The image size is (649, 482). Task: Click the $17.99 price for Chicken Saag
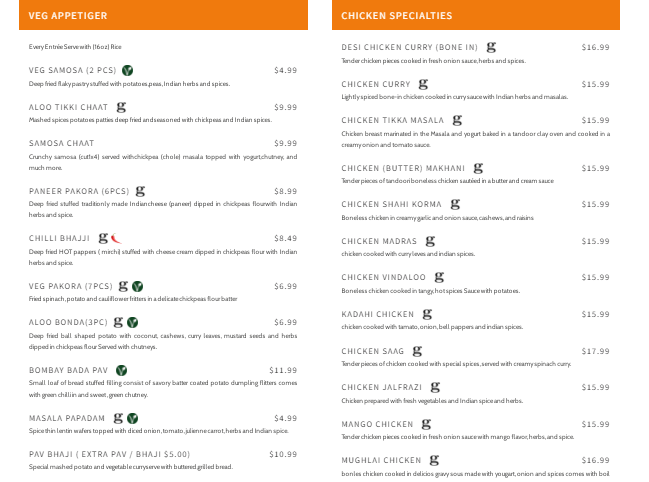pyautogui.click(x=595, y=352)
